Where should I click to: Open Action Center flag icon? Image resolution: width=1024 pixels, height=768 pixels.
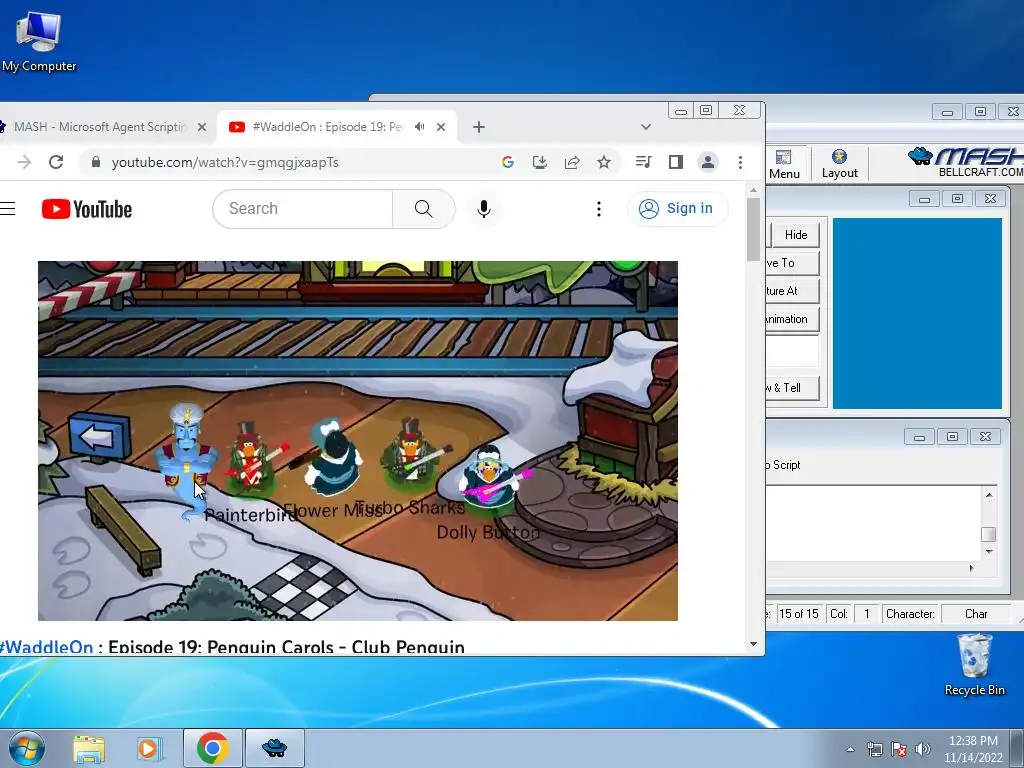[899, 749]
